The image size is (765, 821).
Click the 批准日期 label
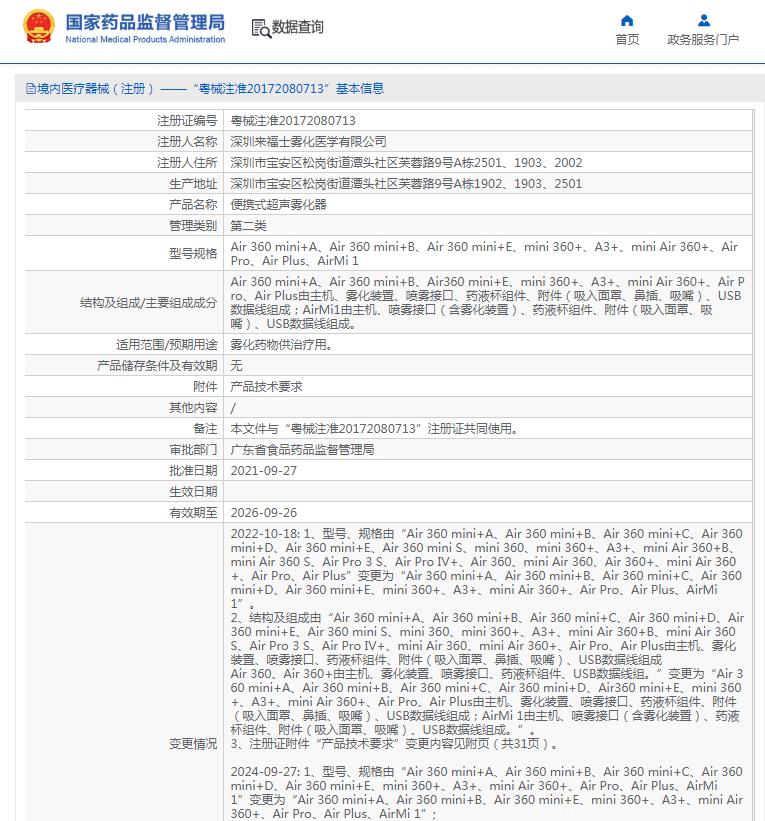coord(193,470)
